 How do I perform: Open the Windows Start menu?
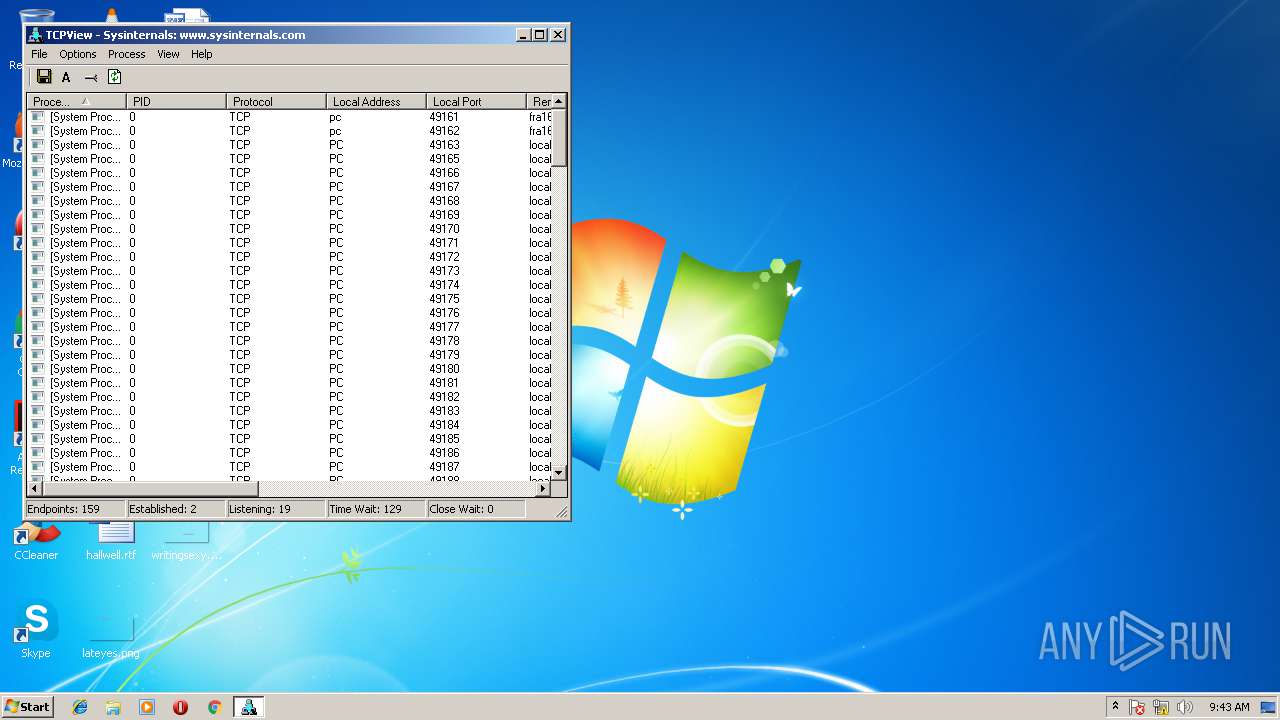tap(27, 706)
